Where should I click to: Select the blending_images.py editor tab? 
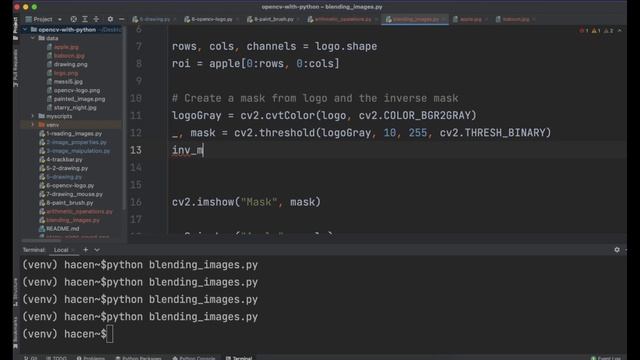[415, 19]
